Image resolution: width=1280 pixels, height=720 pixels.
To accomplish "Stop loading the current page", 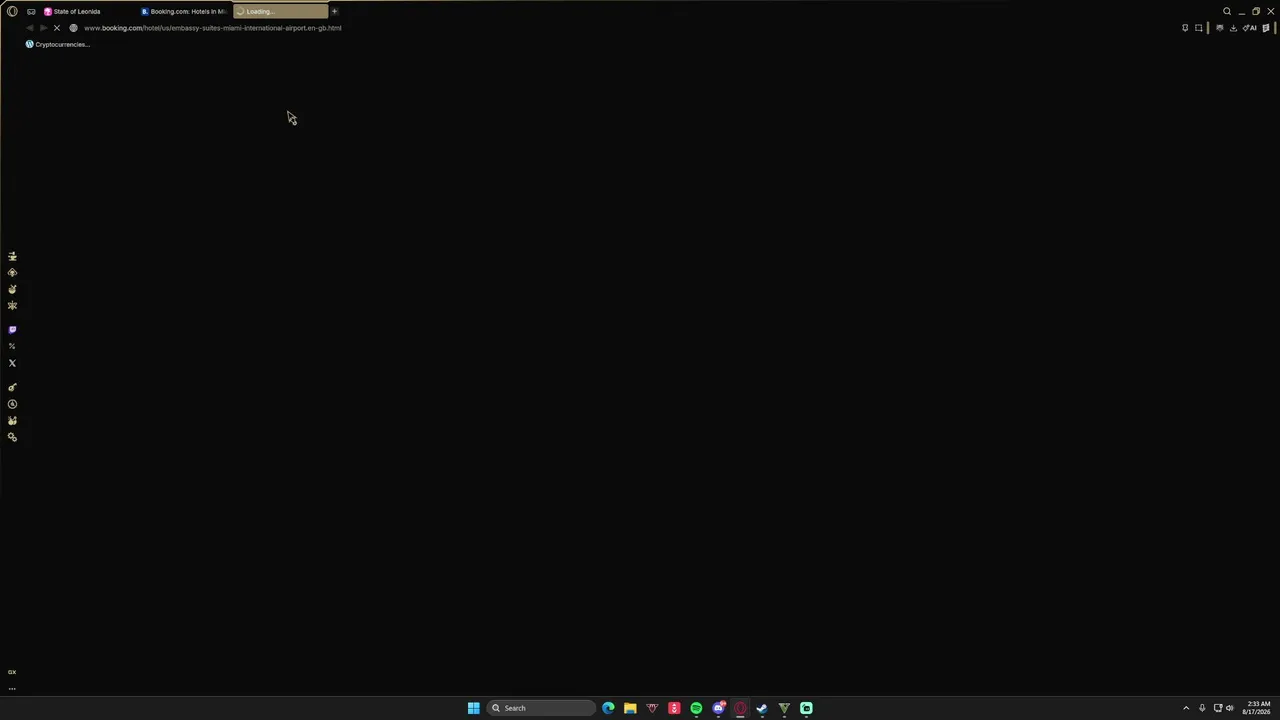I will [x=57, y=28].
